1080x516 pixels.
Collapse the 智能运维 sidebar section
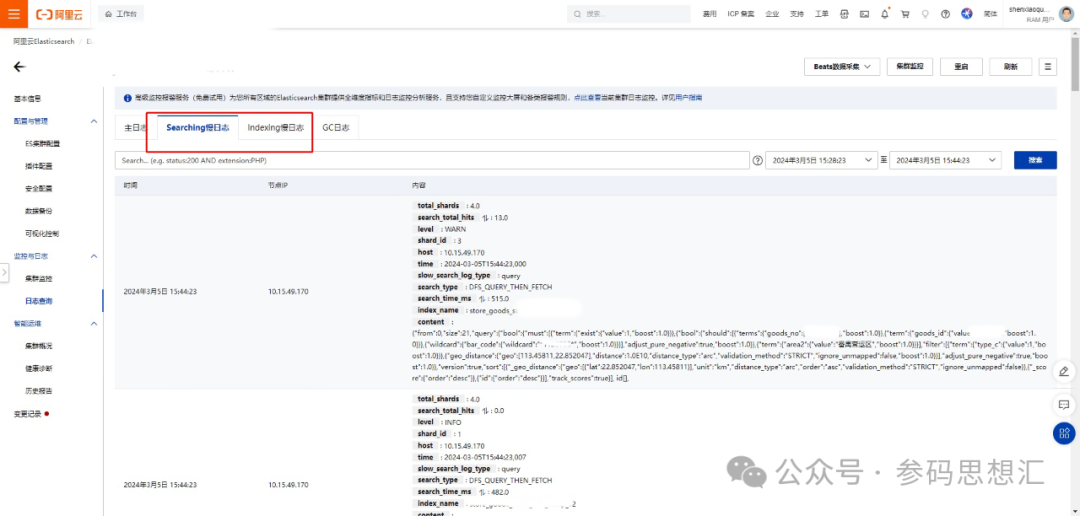[94, 323]
